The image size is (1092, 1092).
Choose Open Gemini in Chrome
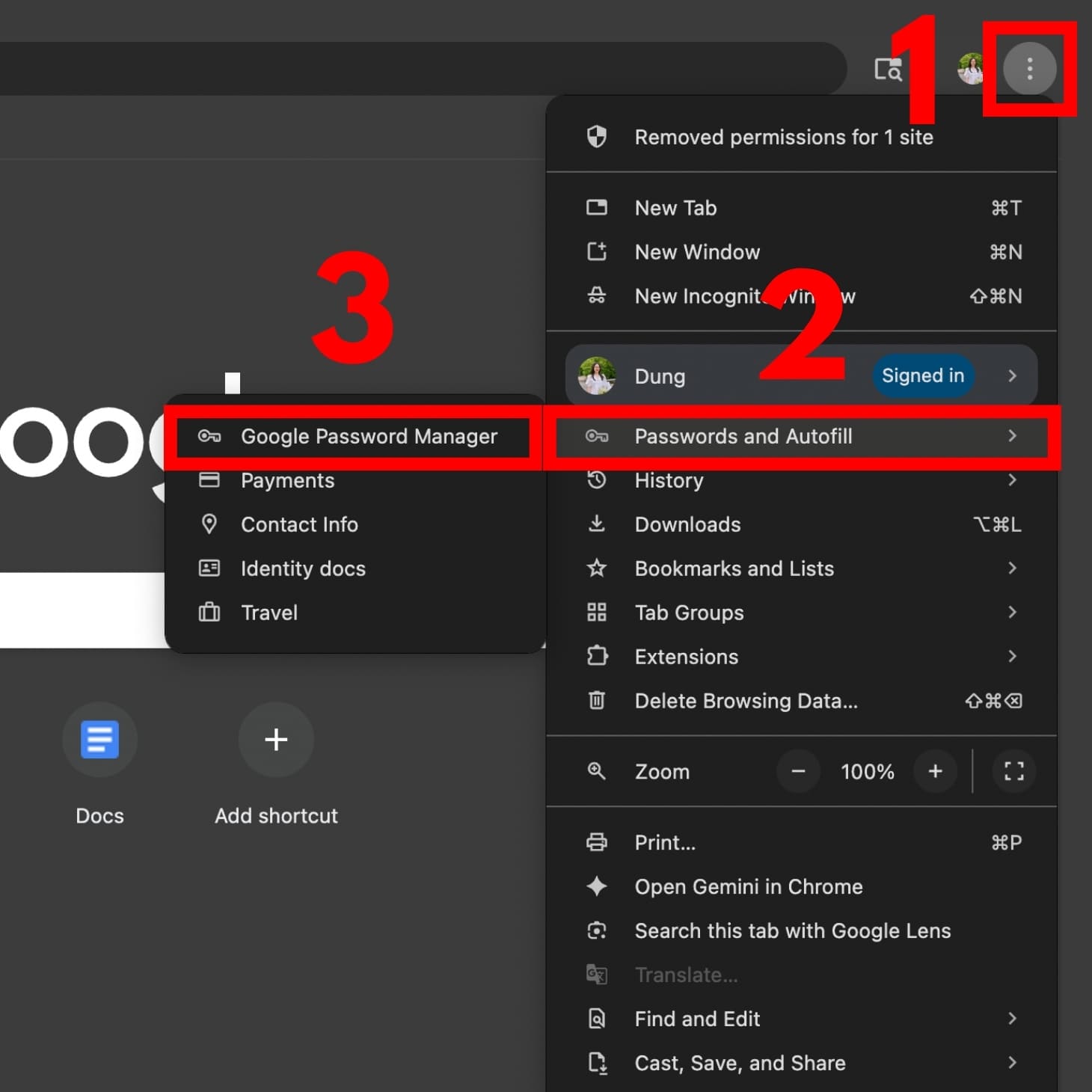tap(802, 886)
